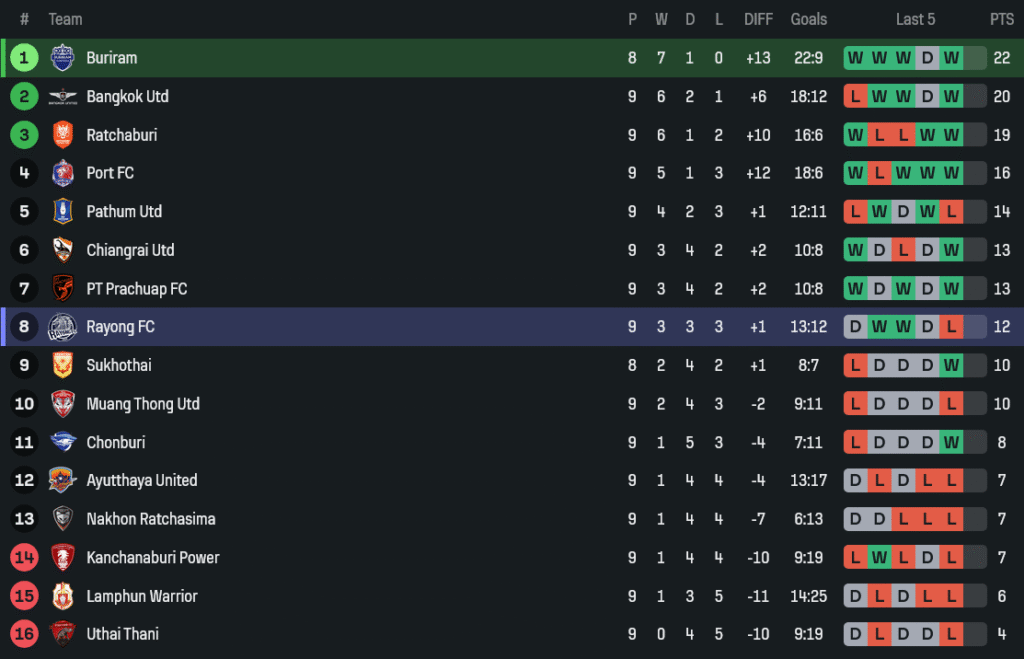Image resolution: width=1024 pixels, height=659 pixels.
Task: Click the Last 5 column header
Action: [915, 19]
